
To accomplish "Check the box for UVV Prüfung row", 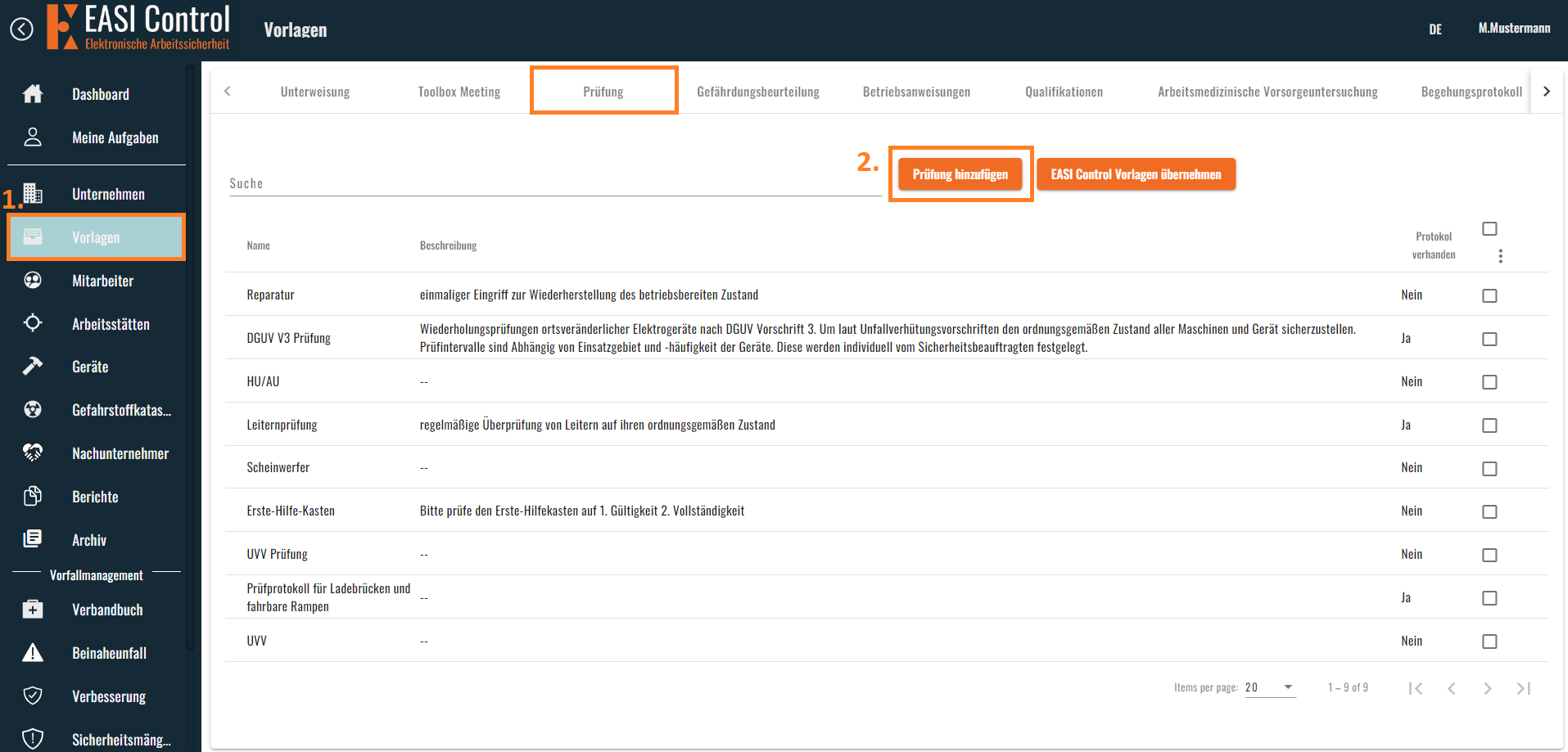I will (1489, 555).
